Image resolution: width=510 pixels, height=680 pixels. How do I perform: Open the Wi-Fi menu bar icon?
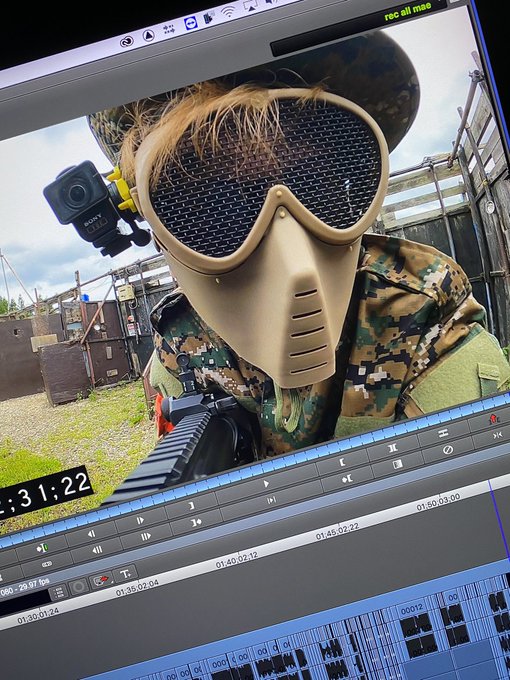[x=228, y=12]
